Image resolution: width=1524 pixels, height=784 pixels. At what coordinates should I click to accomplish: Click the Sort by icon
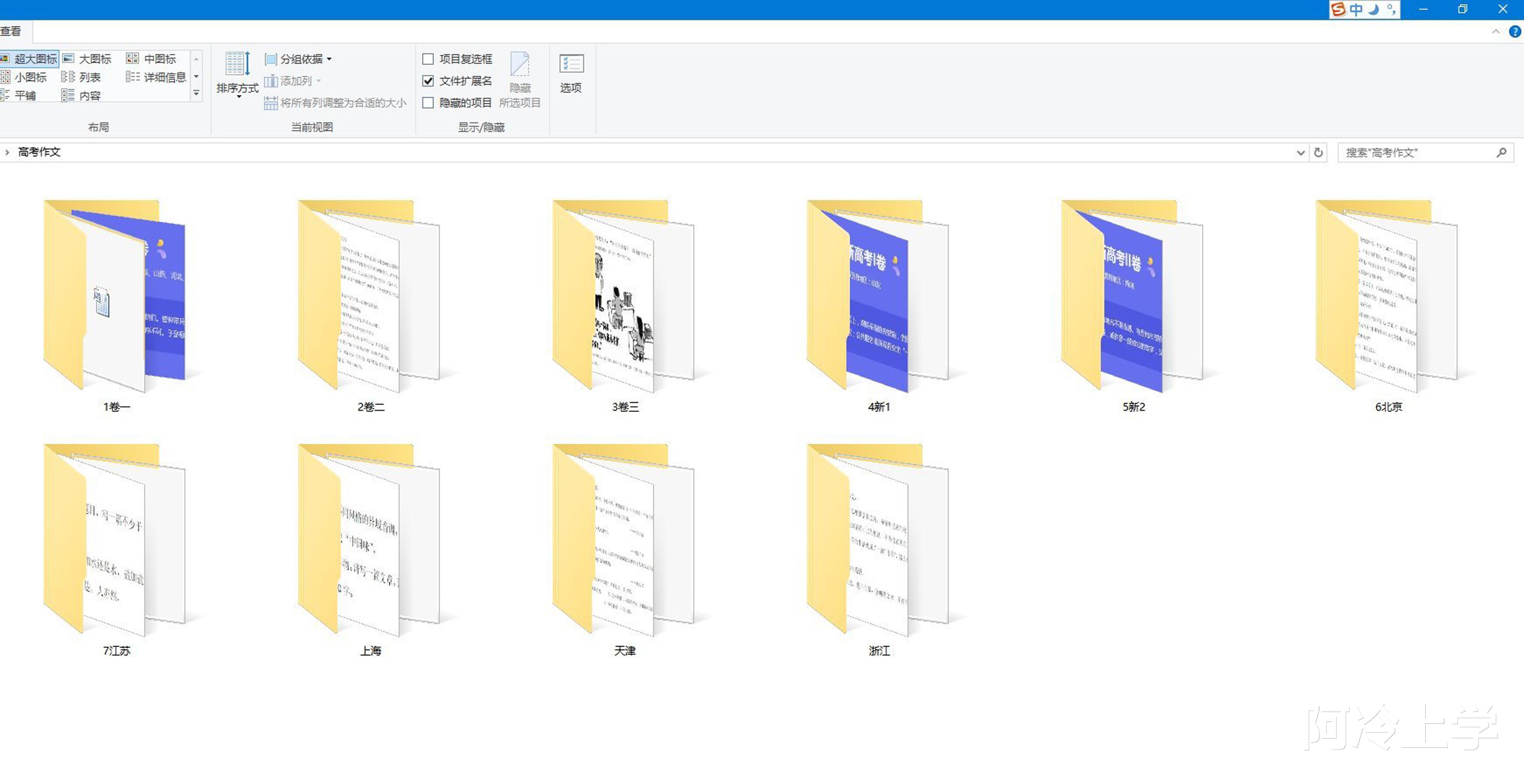click(x=237, y=64)
